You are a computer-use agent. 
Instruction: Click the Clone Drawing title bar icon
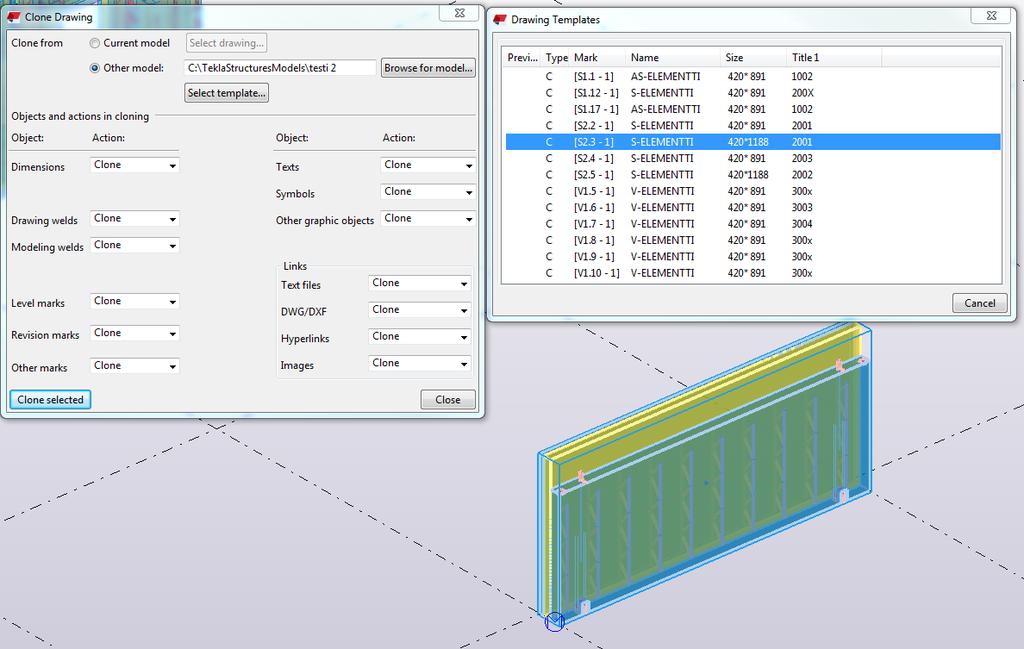(x=14, y=17)
